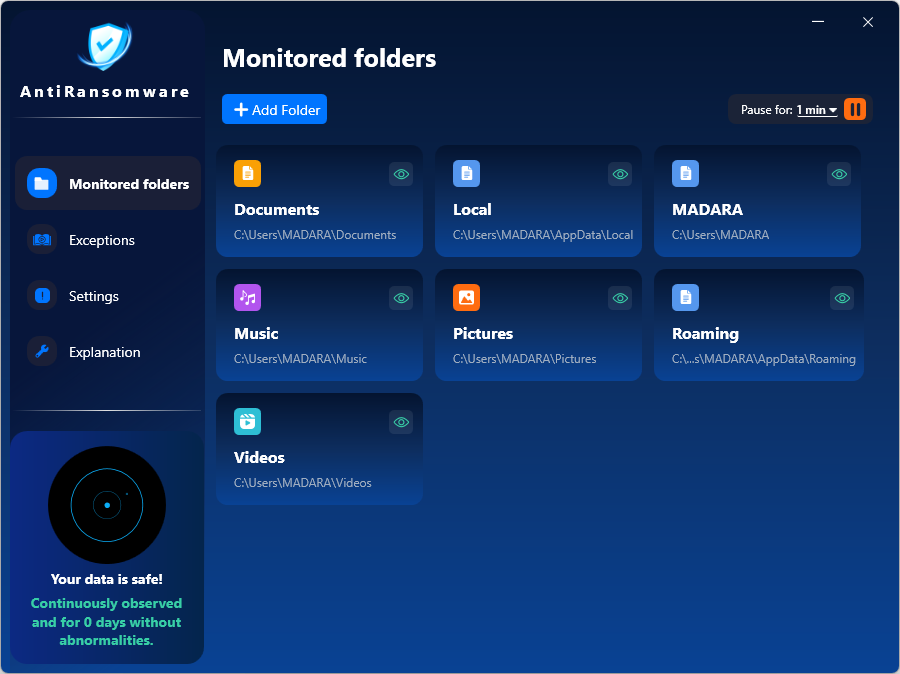The width and height of the screenshot is (900, 674).
Task: Open the Monitored folders menu item
Action: pos(108,183)
